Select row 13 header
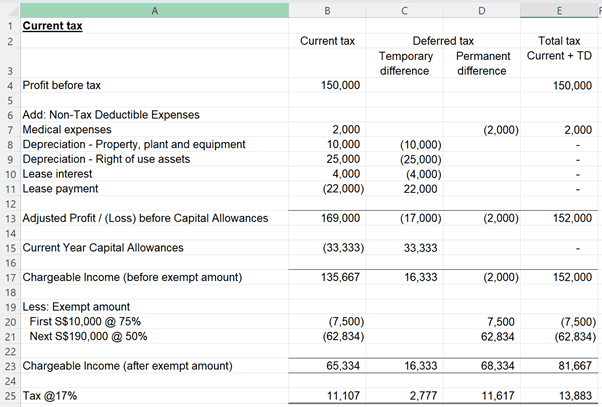The image size is (602, 407). (10, 218)
